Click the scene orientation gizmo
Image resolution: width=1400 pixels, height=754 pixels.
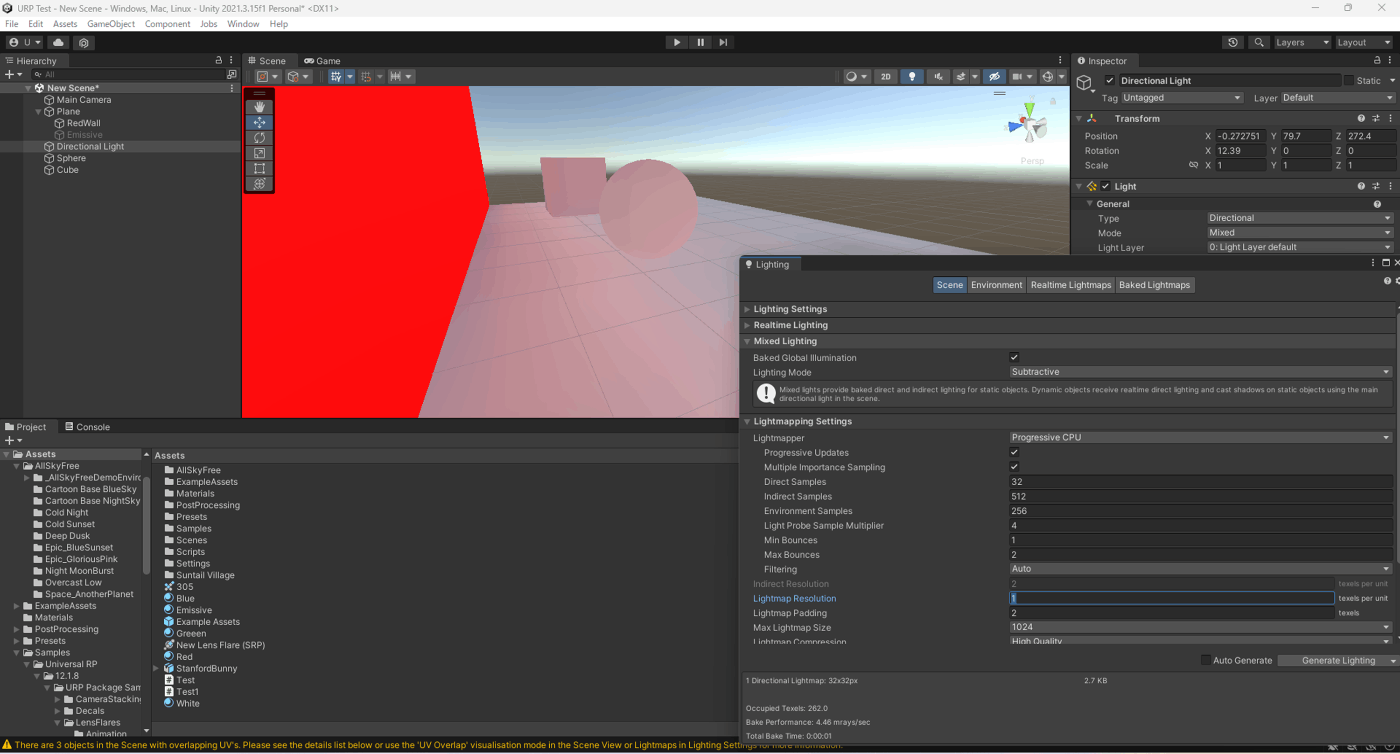pyautogui.click(x=1030, y=124)
